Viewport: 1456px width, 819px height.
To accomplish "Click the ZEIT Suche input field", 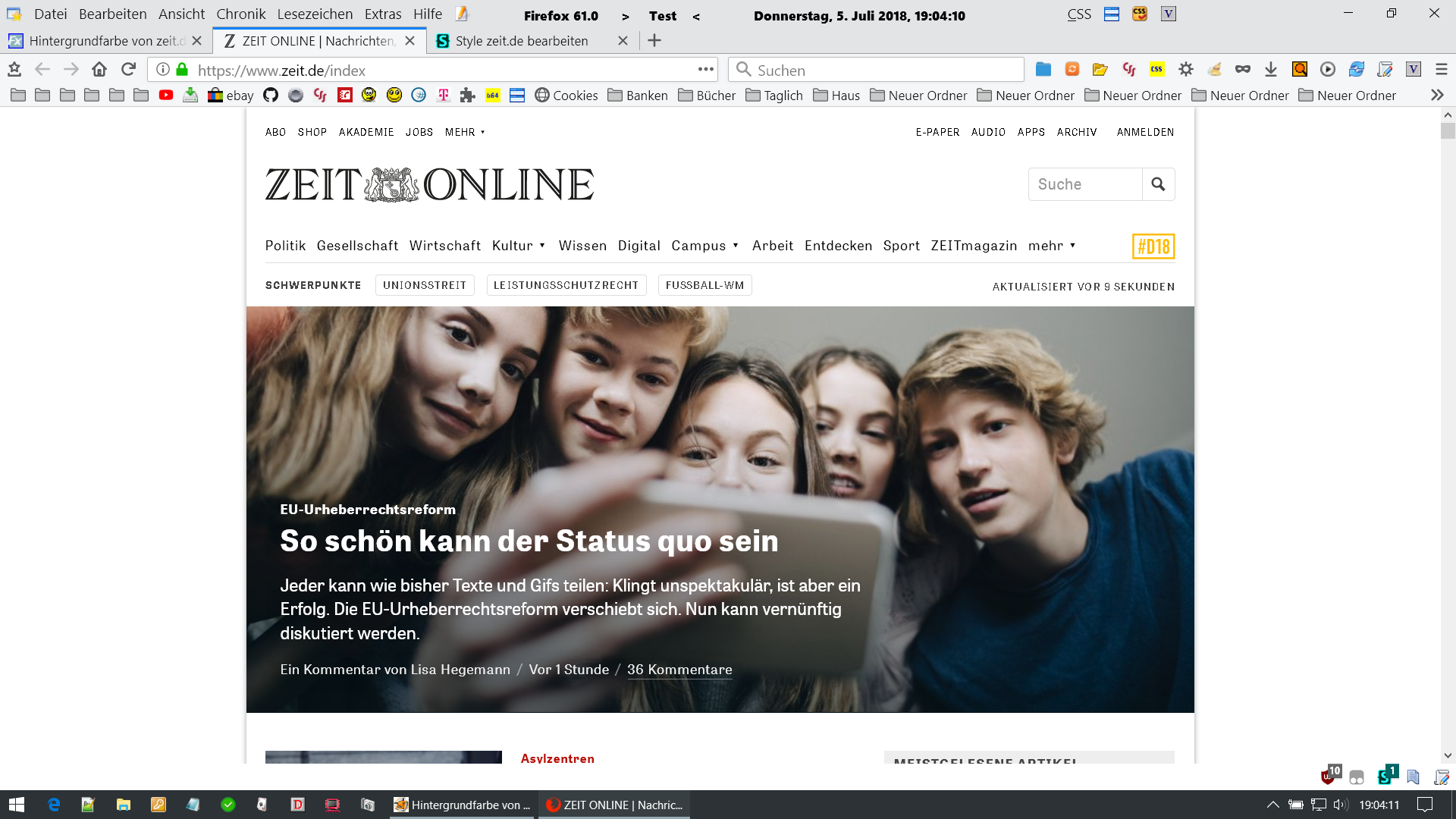I will [1085, 184].
